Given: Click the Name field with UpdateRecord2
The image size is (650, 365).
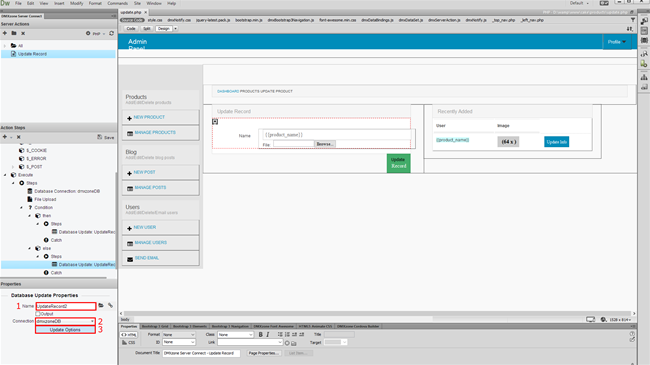Looking at the screenshot, I should tap(66, 306).
